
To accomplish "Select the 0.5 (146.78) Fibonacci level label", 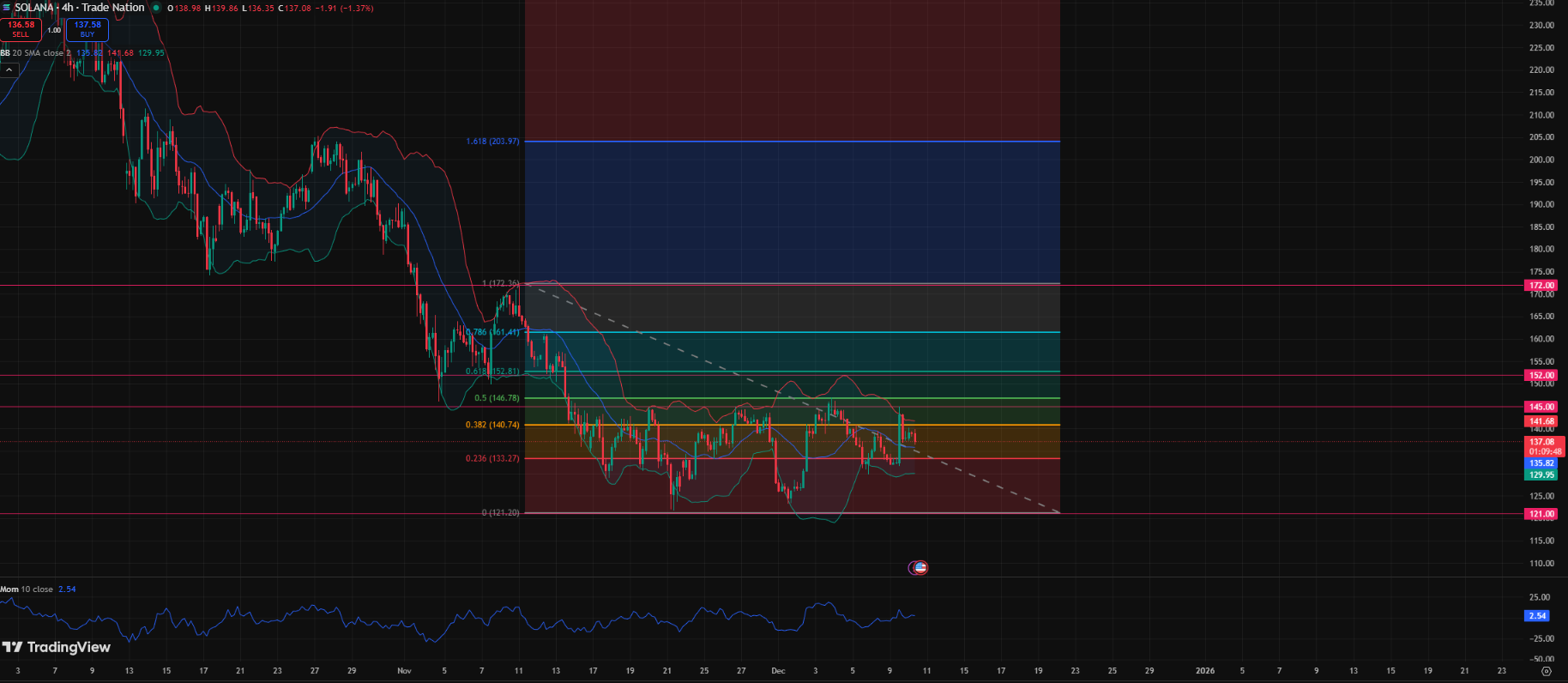I will (x=497, y=398).
